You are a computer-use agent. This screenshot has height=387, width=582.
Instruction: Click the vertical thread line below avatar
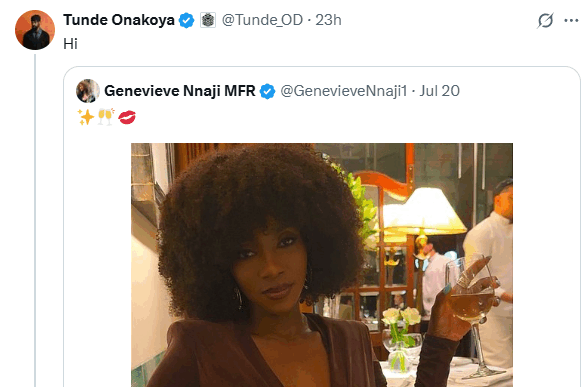point(35,220)
